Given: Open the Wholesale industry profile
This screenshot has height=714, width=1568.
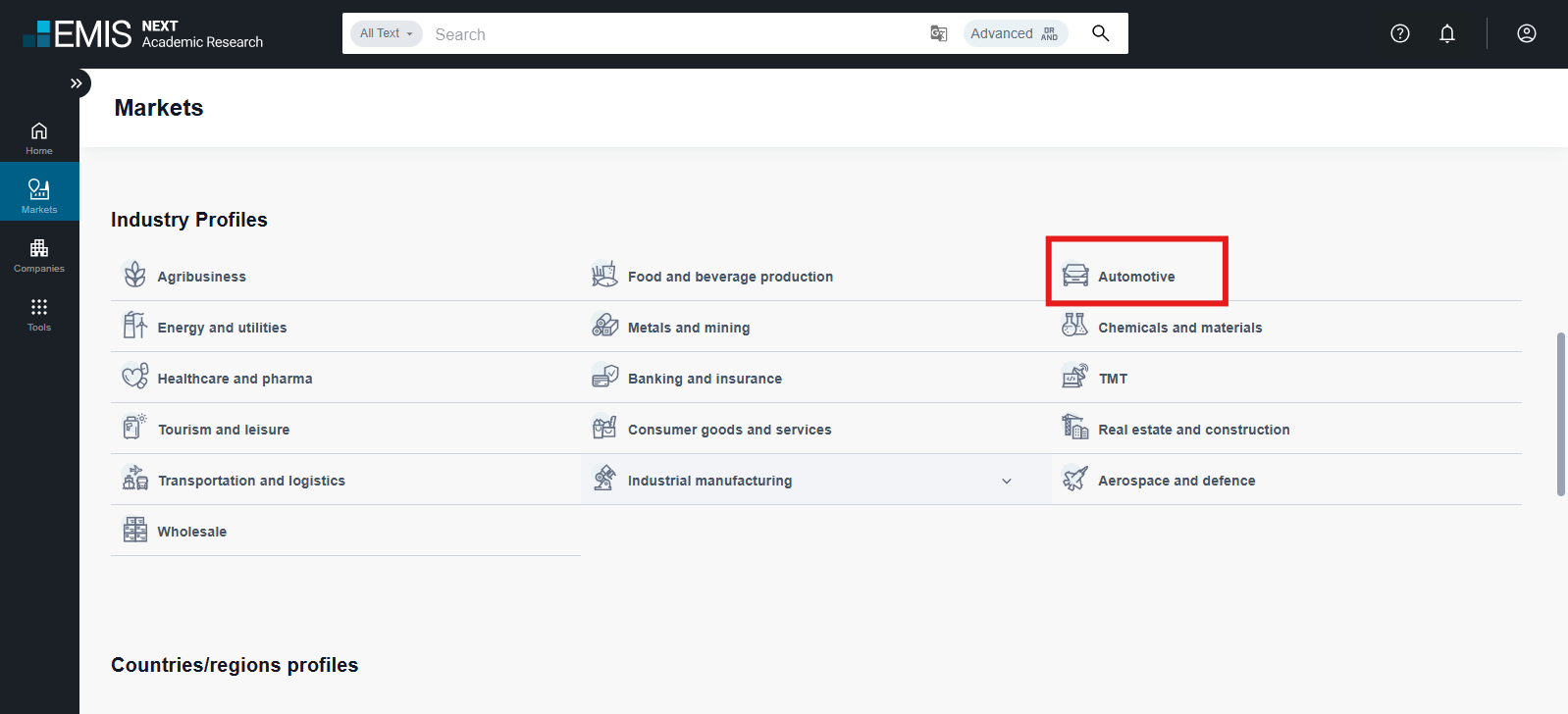Looking at the screenshot, I should click(x=191, y=532).
